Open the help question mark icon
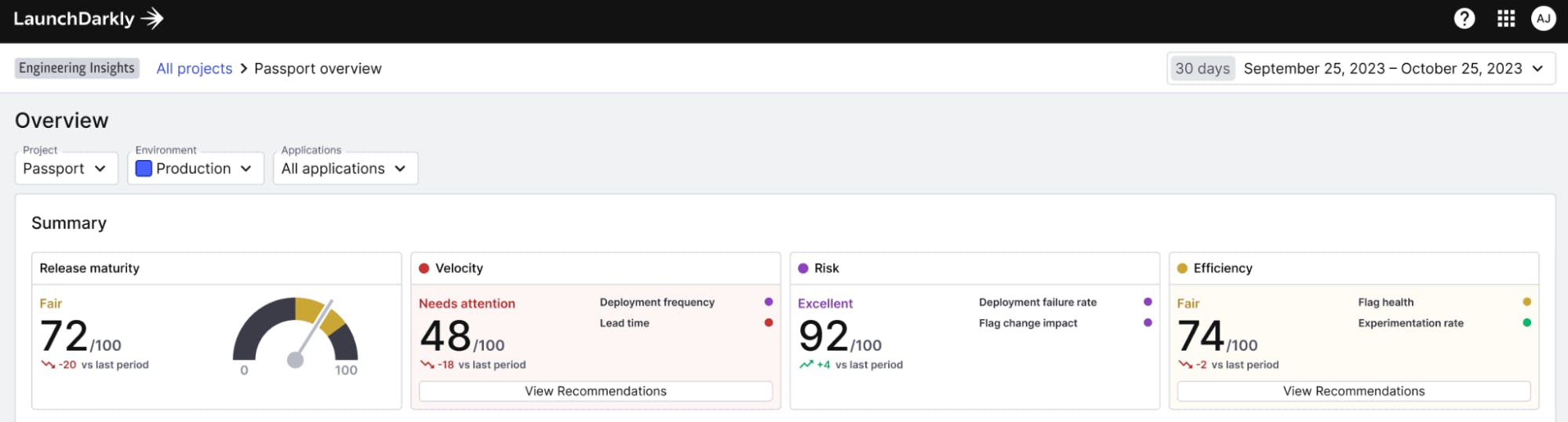This screenshot has width=1568, height=422. [1464, 18]
